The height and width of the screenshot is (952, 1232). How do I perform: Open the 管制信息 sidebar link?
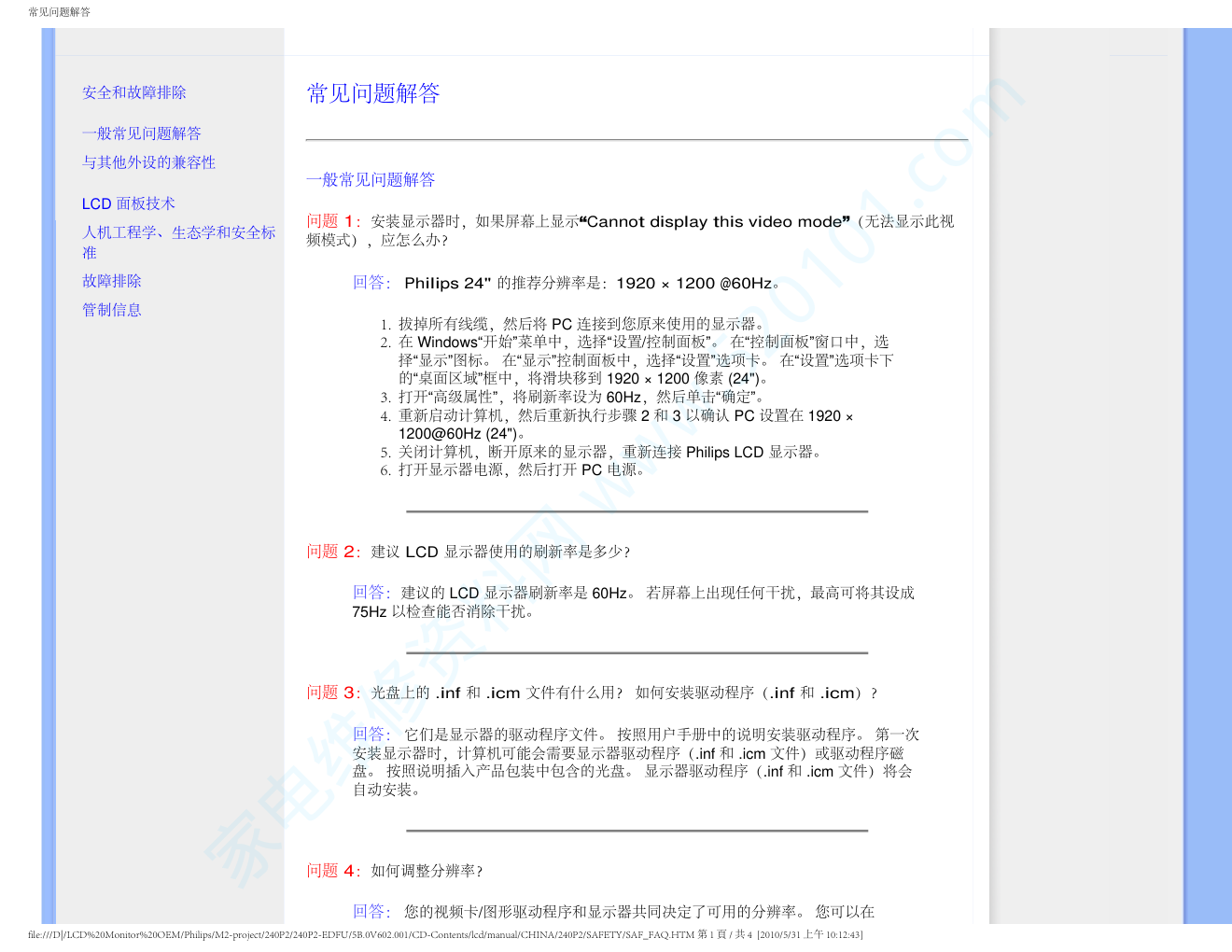112,310
